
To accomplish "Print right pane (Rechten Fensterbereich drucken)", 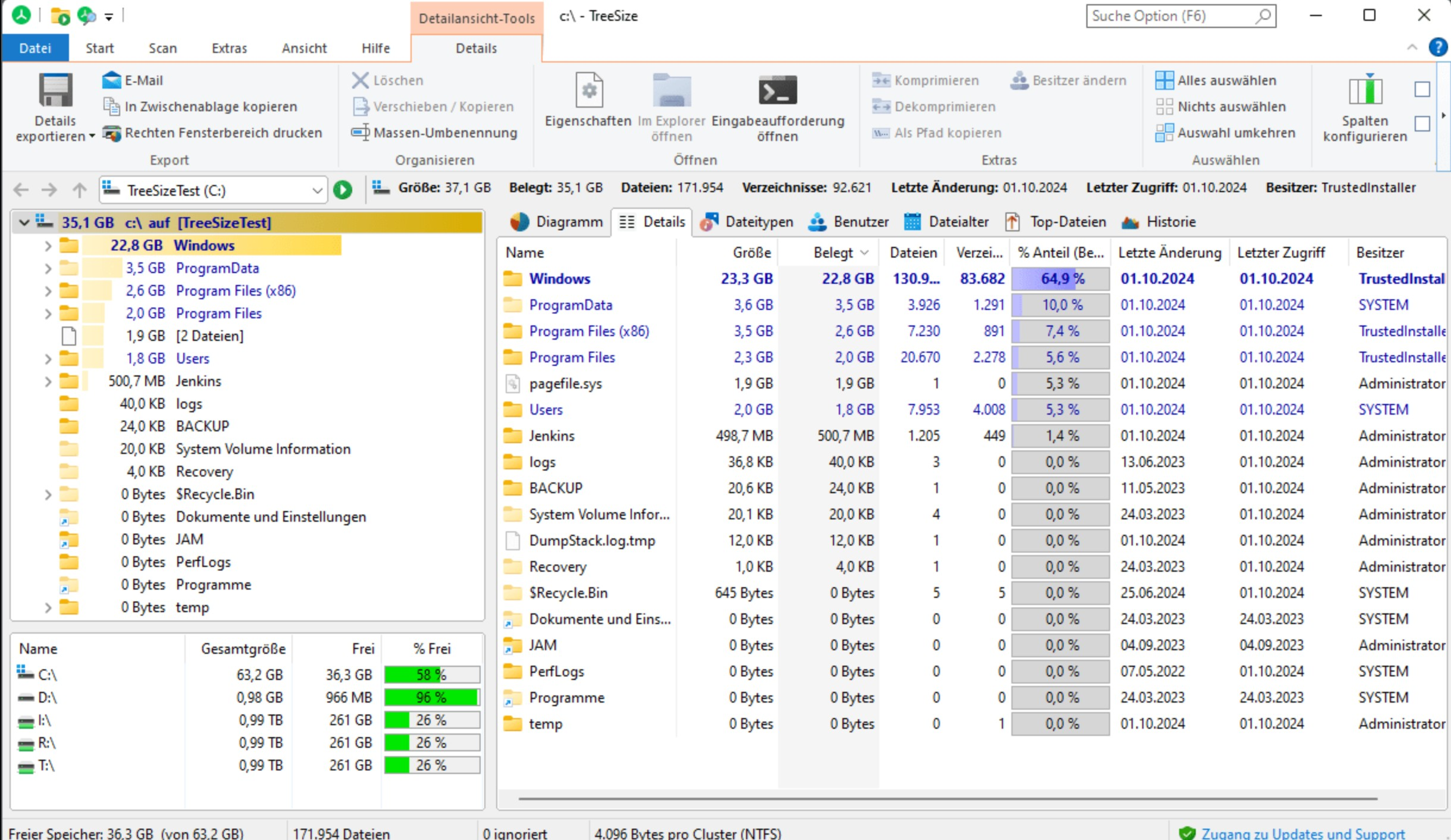I will click(212, 133).
